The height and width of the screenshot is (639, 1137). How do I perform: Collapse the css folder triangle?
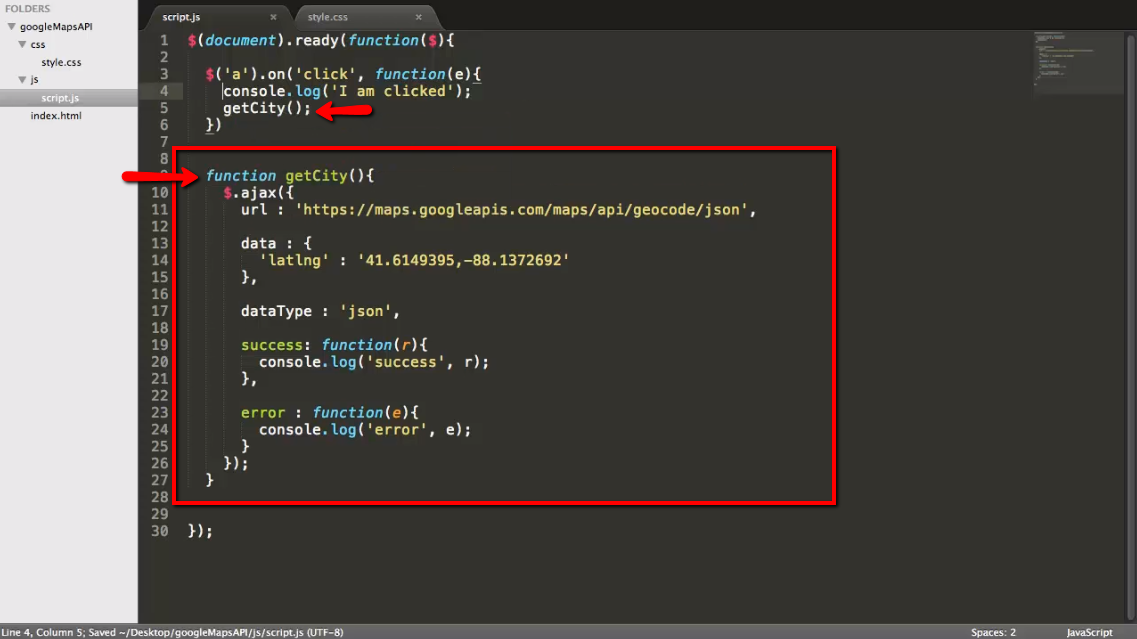22,44
